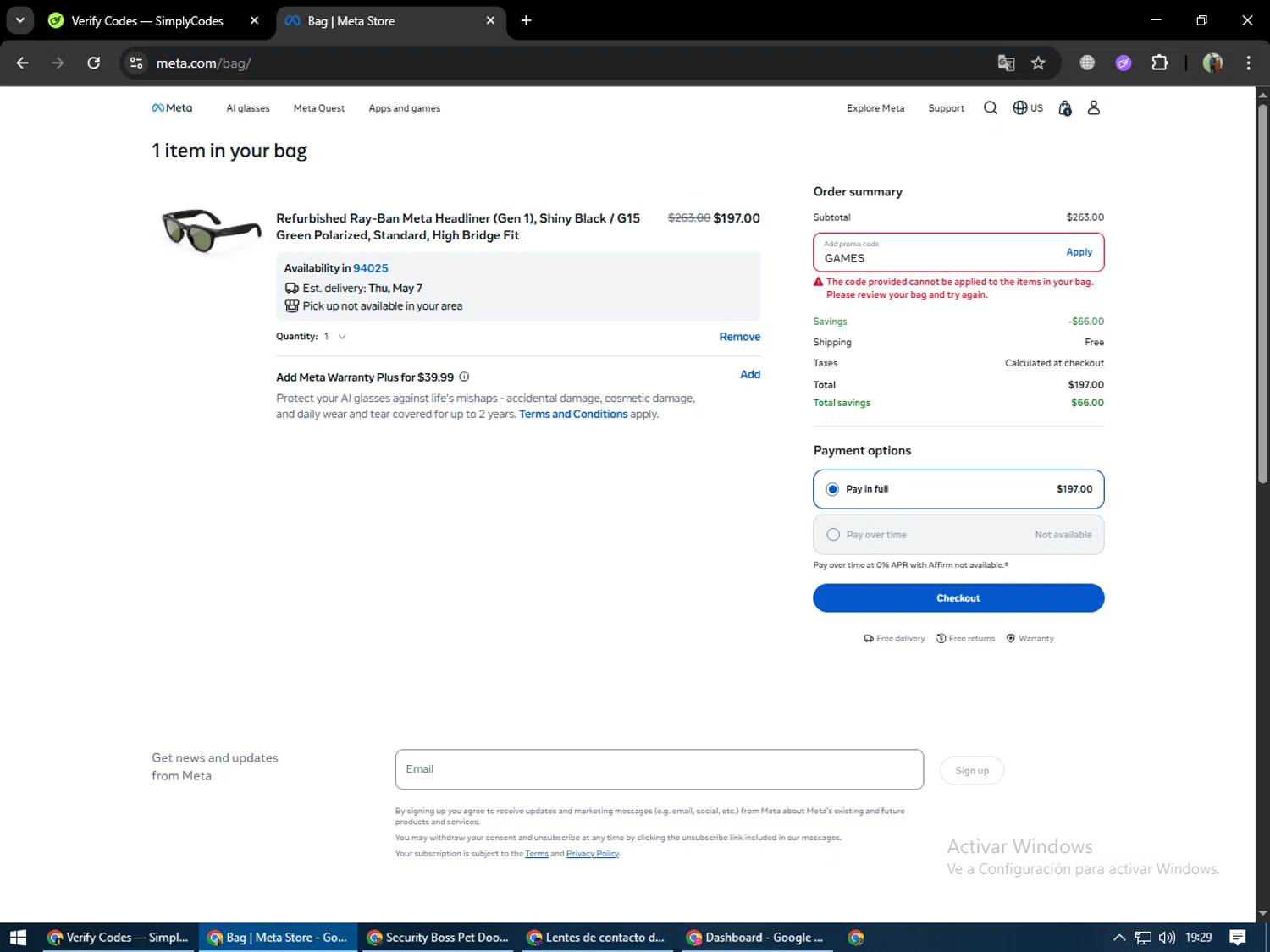
Task: Click the Warranty label below Checkout
Action: [x=1030, y=639]
